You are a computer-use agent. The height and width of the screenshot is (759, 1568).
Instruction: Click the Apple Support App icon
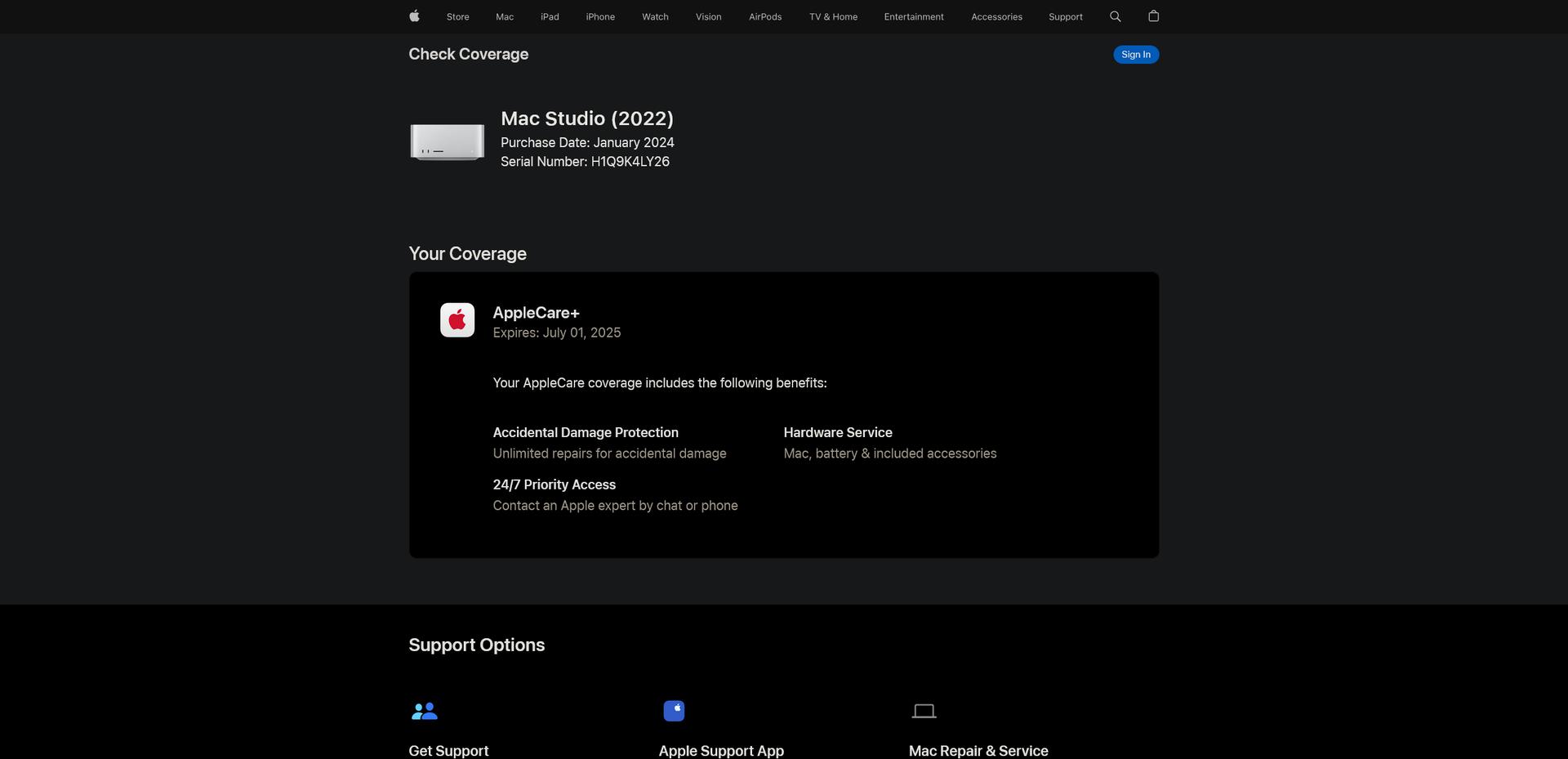coord(674,711)
